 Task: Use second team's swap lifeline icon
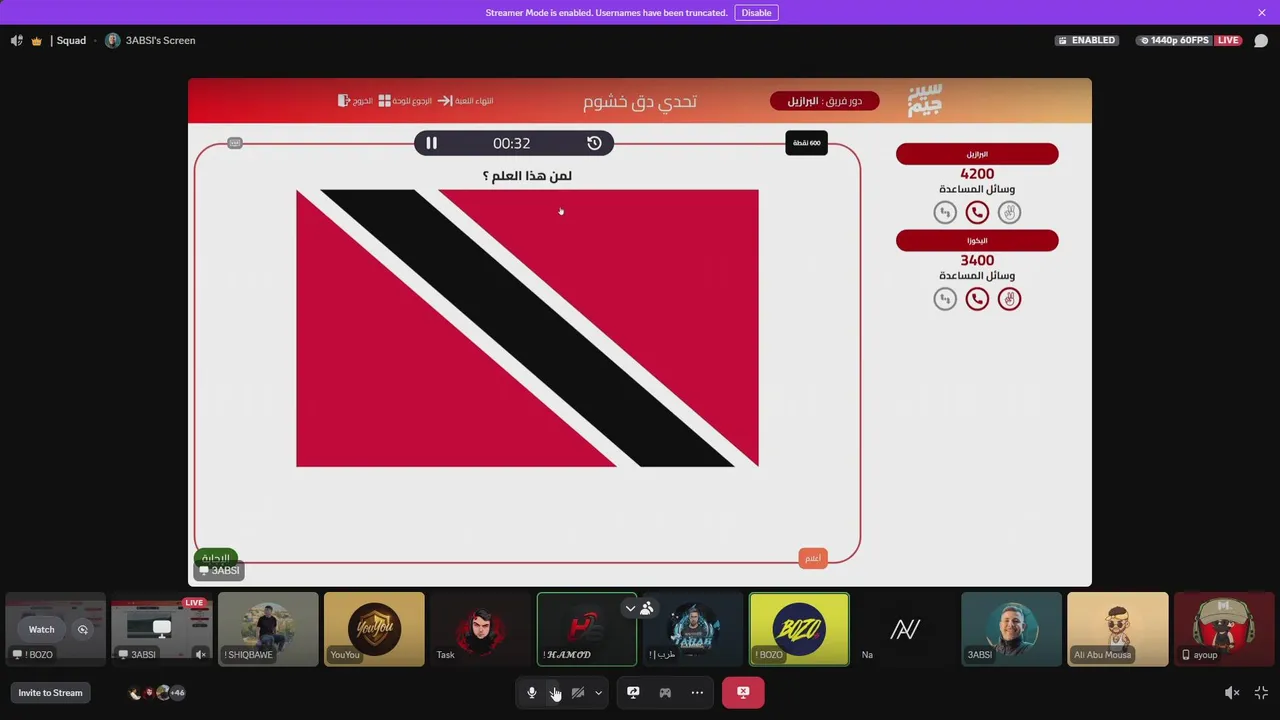[x=945, y=299]
